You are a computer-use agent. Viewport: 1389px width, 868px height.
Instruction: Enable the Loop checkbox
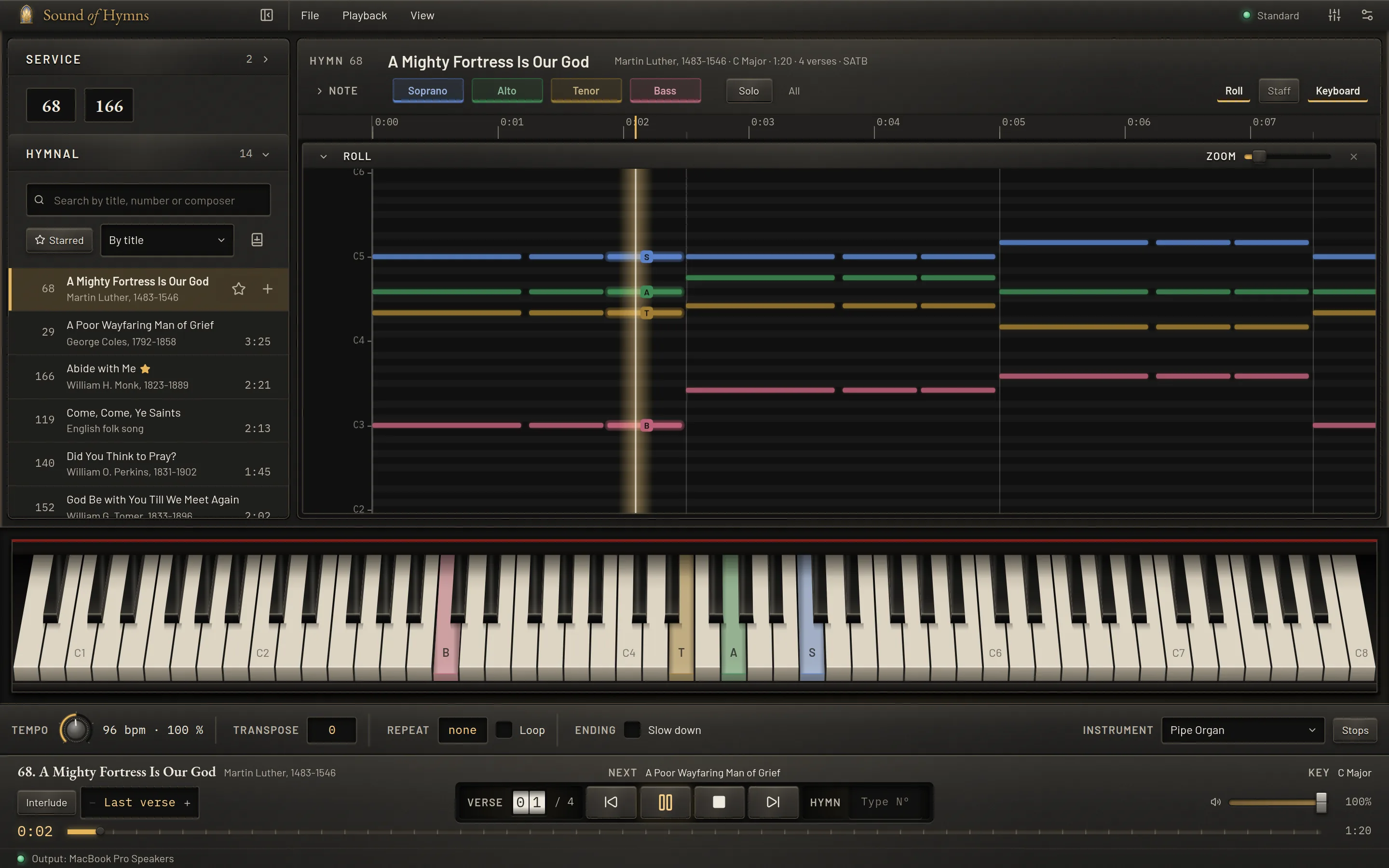[504, 730]
